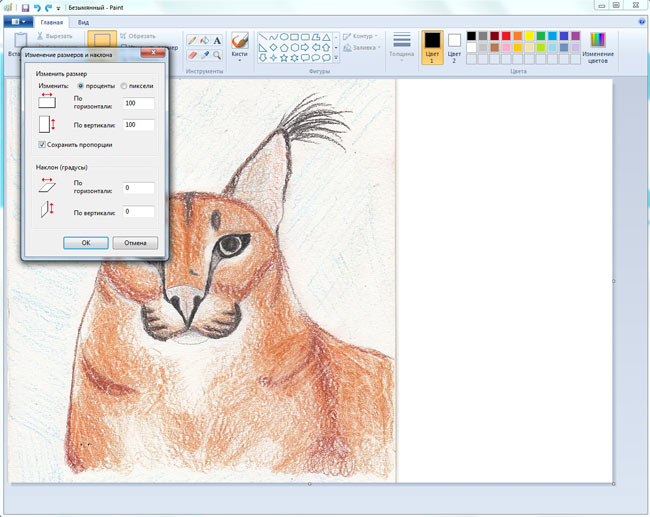
Task: Toggle the Сохранить пропорции checkbox
Action: pos(42,144)
